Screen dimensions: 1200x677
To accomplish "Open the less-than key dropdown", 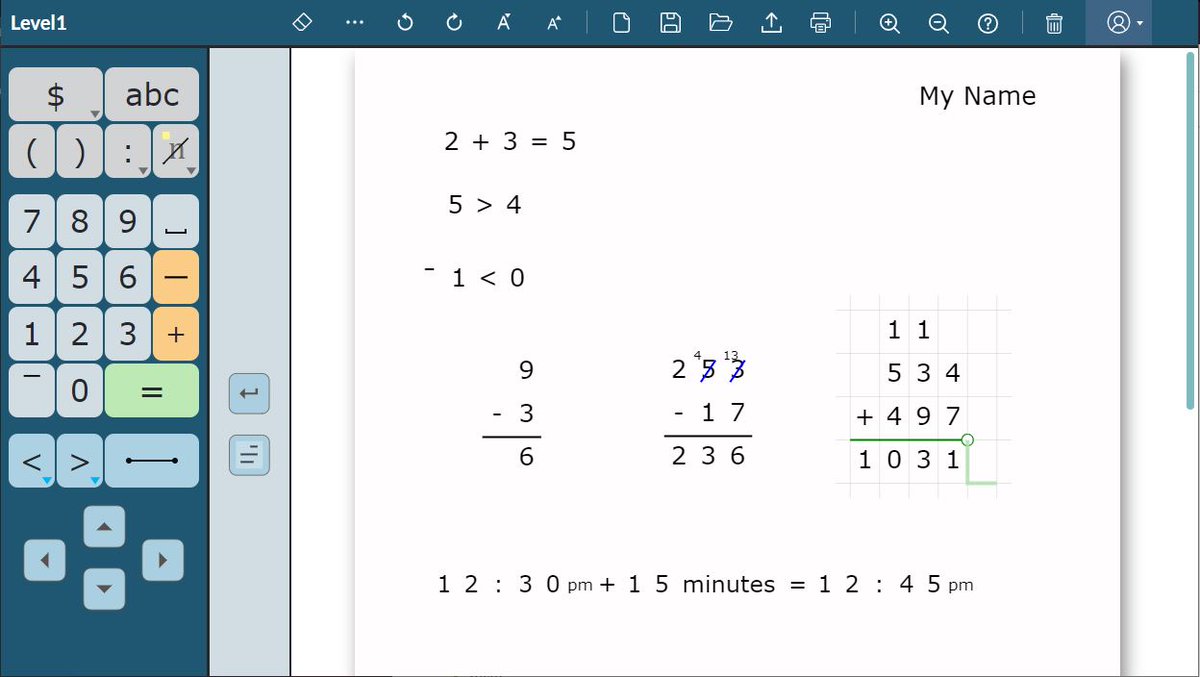I will tap(32, 461).
